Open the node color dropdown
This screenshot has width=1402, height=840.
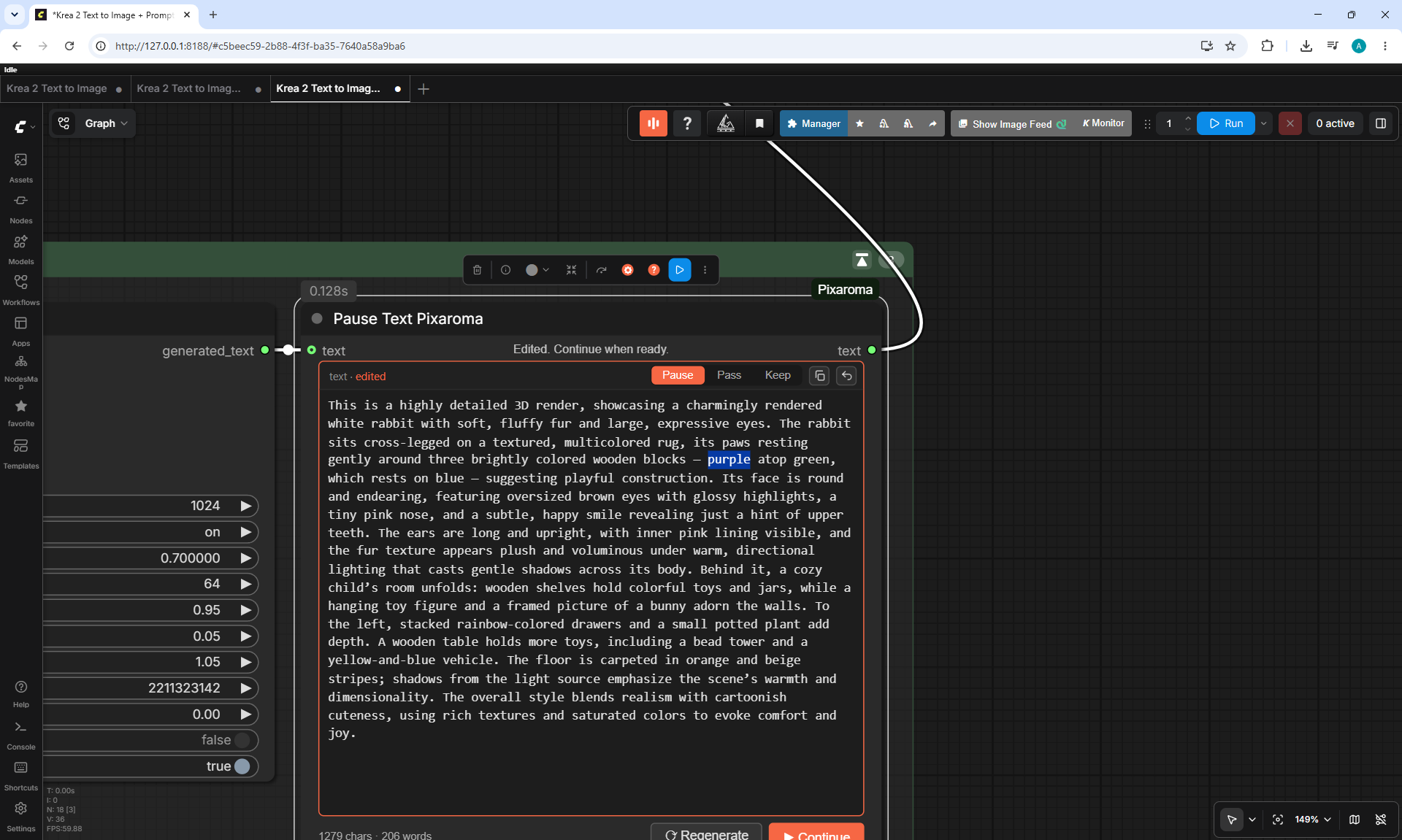(537, 270)
